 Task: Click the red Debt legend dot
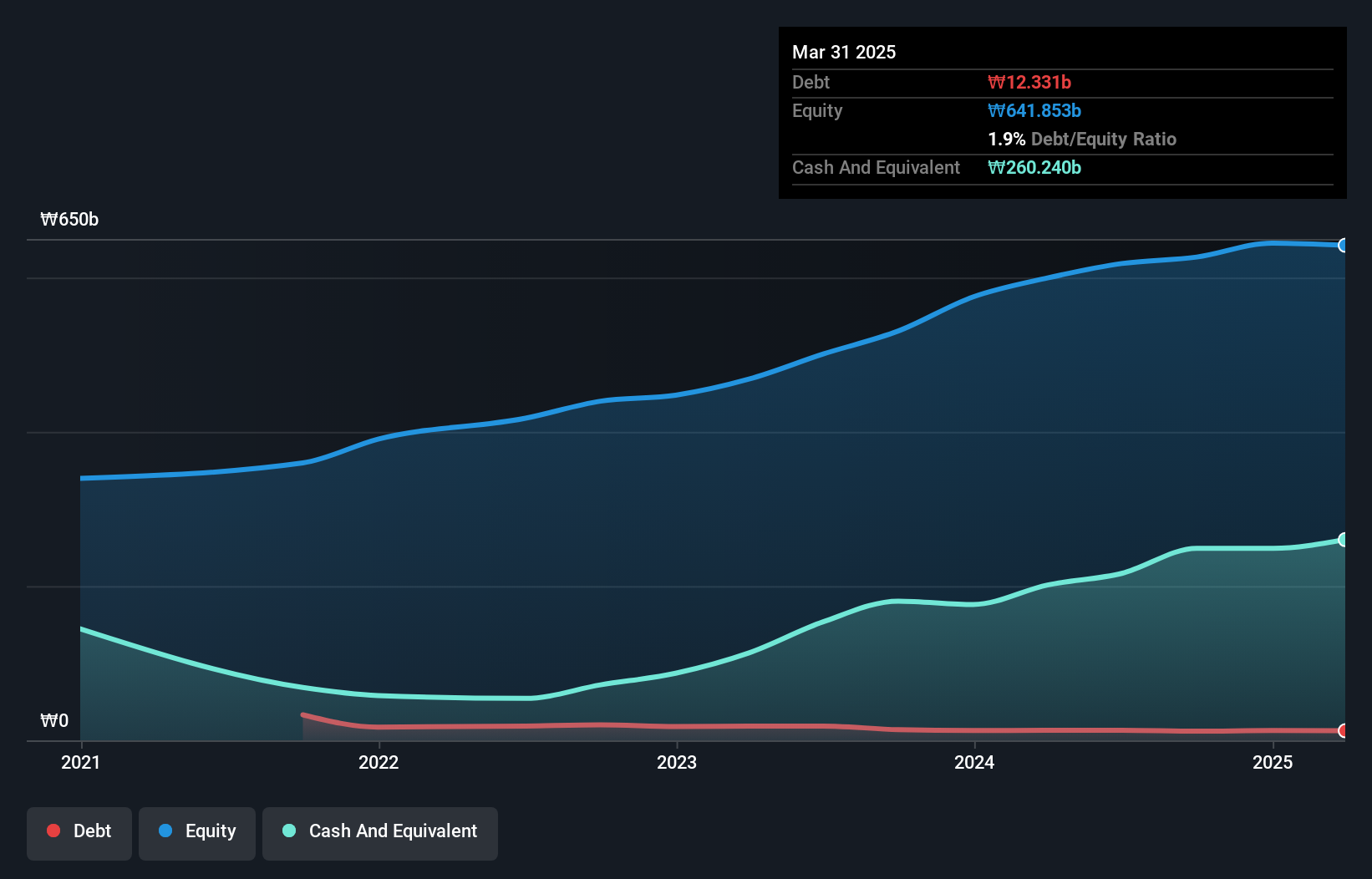point(53,831)
